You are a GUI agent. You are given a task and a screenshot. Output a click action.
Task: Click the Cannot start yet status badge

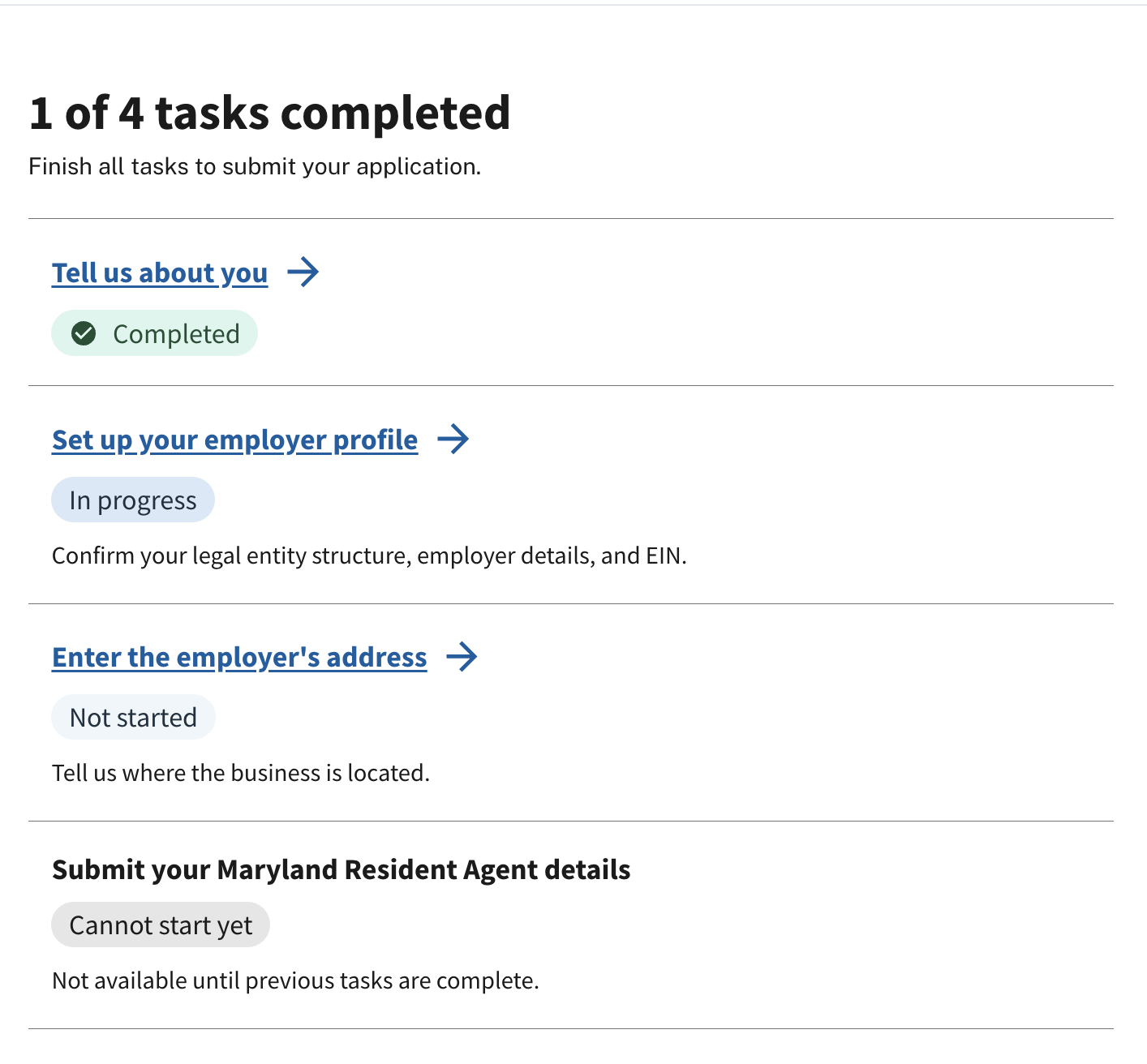(161, 925)
